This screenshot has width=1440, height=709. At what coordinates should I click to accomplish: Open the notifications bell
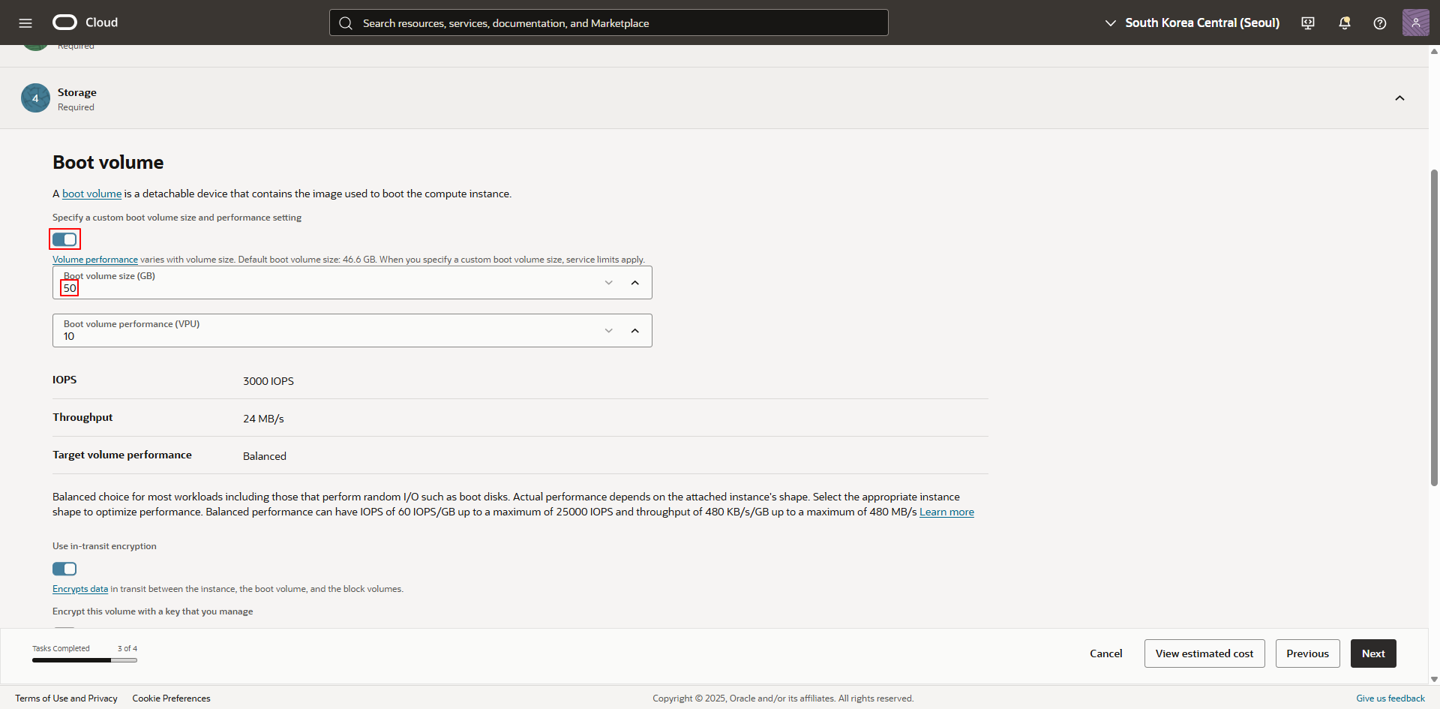(x=1344, y=23)
